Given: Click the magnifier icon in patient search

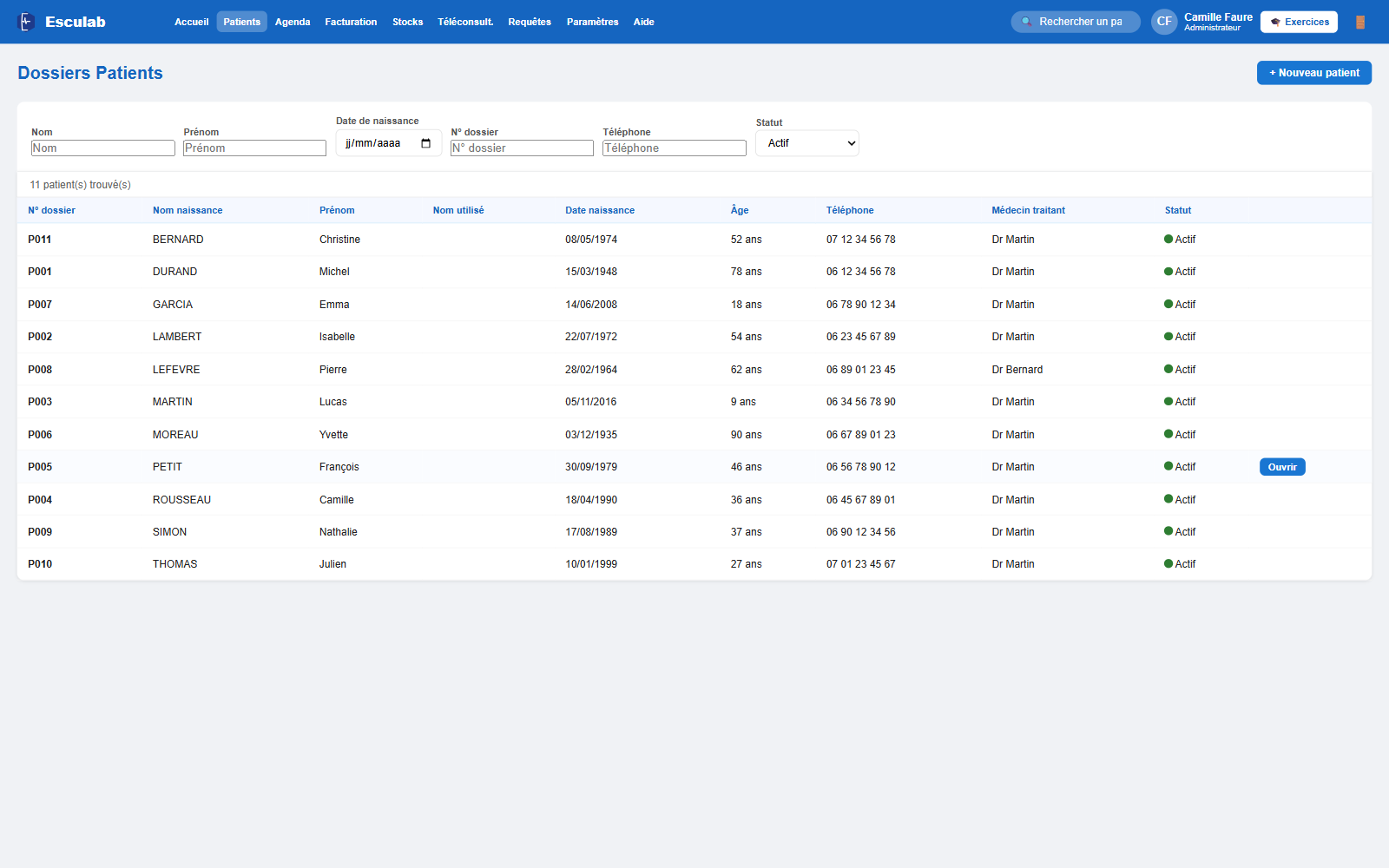Looking at the screenshot, I should point(1026,22).
